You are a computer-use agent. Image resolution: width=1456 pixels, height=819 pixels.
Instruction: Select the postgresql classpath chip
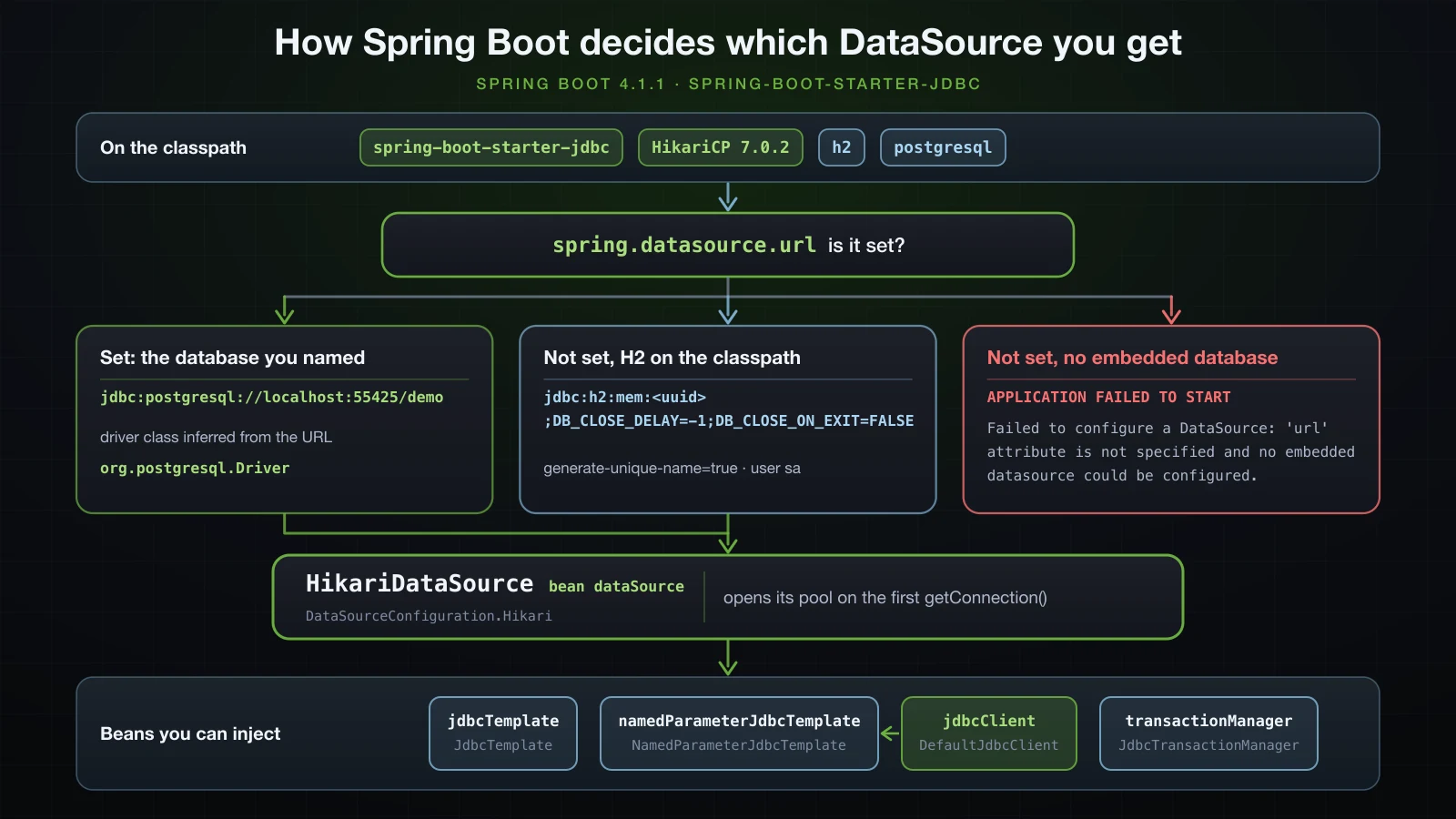coord(943,147)
